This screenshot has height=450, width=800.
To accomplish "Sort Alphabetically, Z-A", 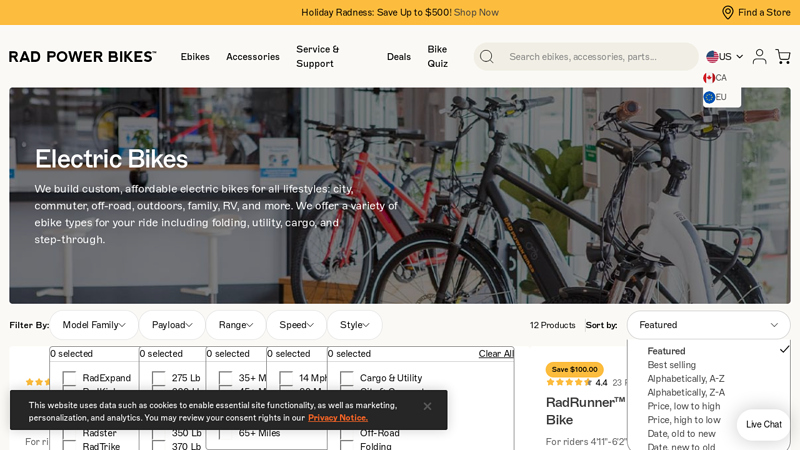I will (686, 392).
